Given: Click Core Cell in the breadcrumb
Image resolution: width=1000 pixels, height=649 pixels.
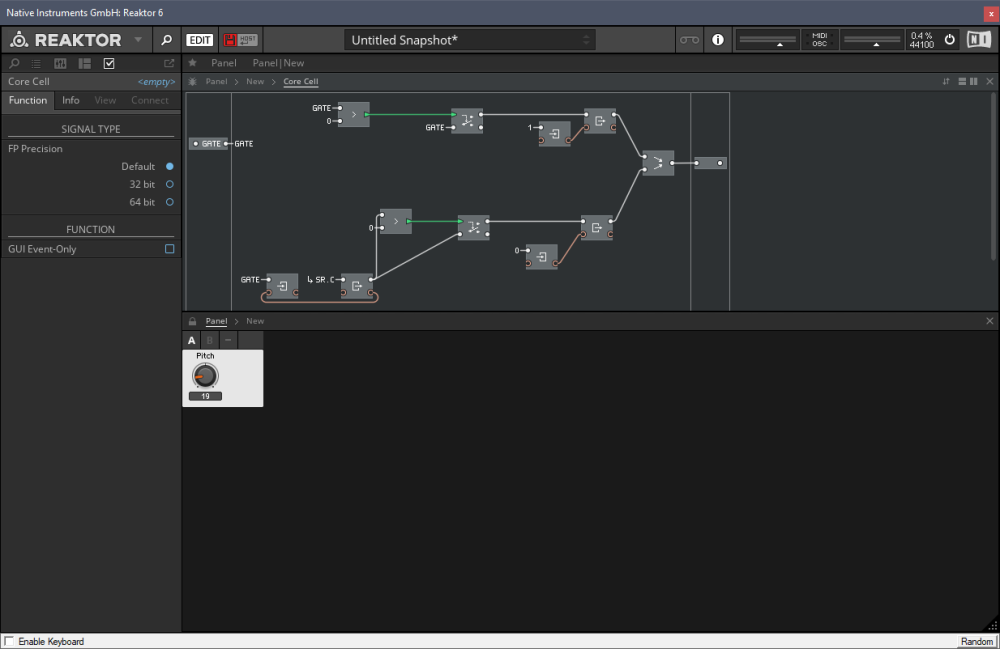Looking at the screenshot, I should tap(300, 82).
